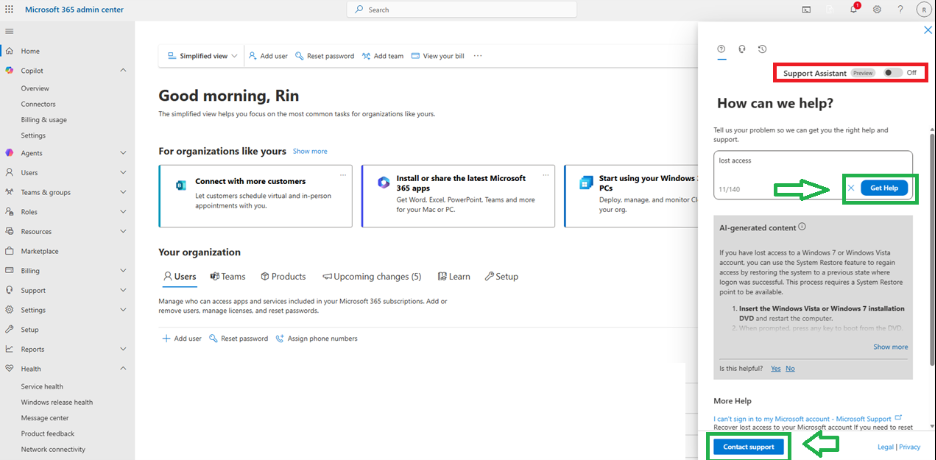Open the notifications bell

pos(854,9)
